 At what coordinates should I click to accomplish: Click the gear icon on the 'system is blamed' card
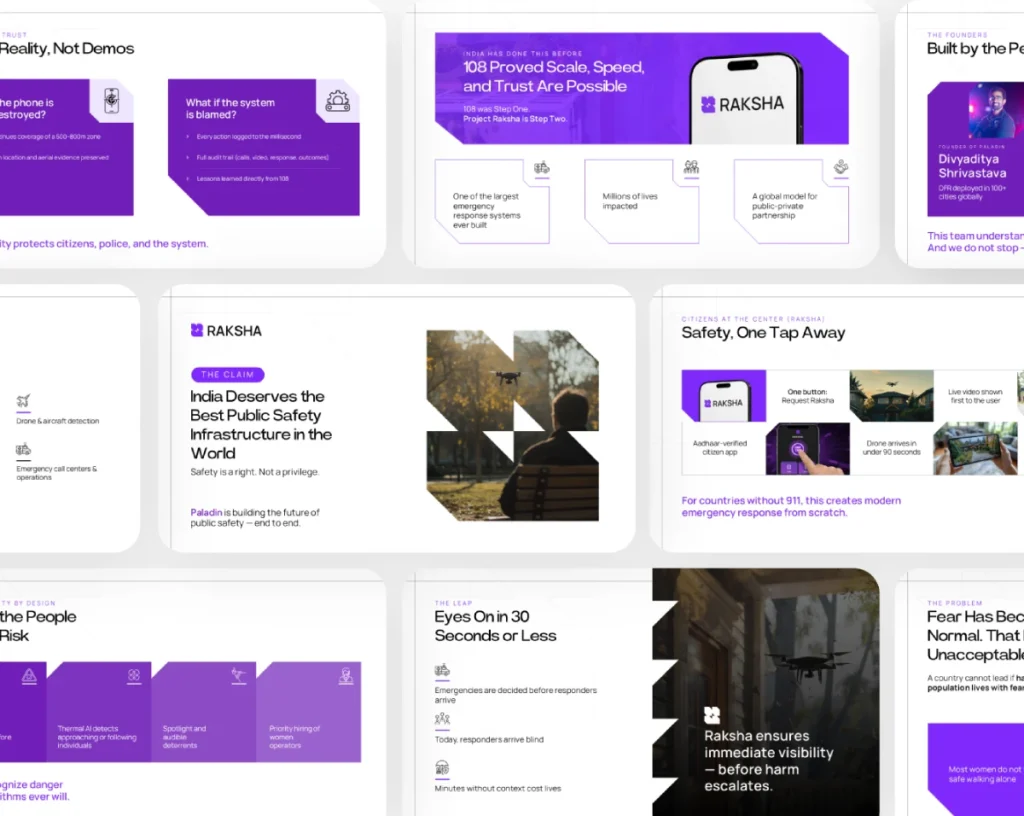coord(338,101)
